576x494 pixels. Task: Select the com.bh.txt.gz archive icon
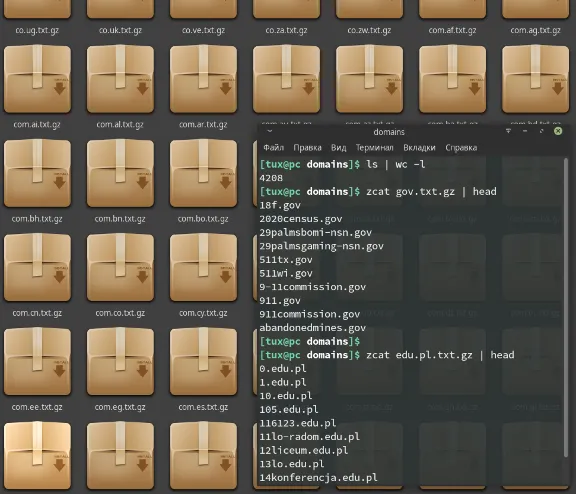(37, 173)
